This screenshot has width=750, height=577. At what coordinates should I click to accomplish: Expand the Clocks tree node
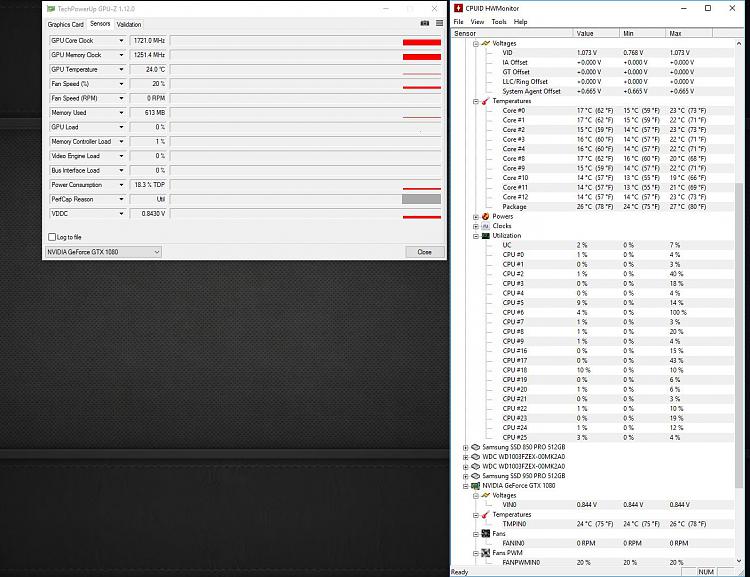point(476,226)
